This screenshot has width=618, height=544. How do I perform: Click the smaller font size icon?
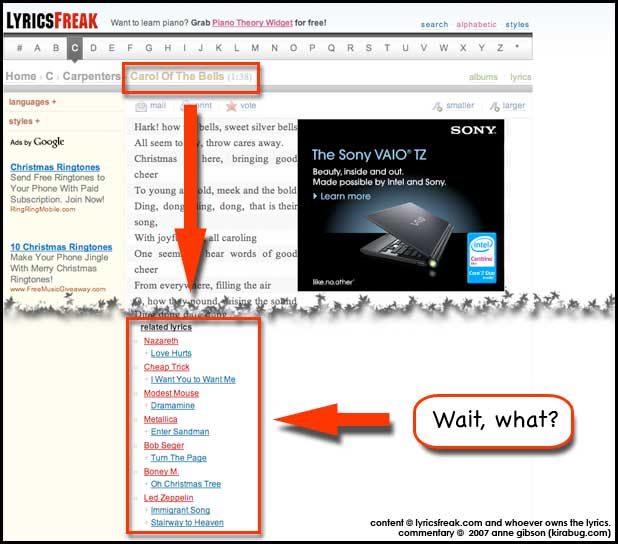437,106
